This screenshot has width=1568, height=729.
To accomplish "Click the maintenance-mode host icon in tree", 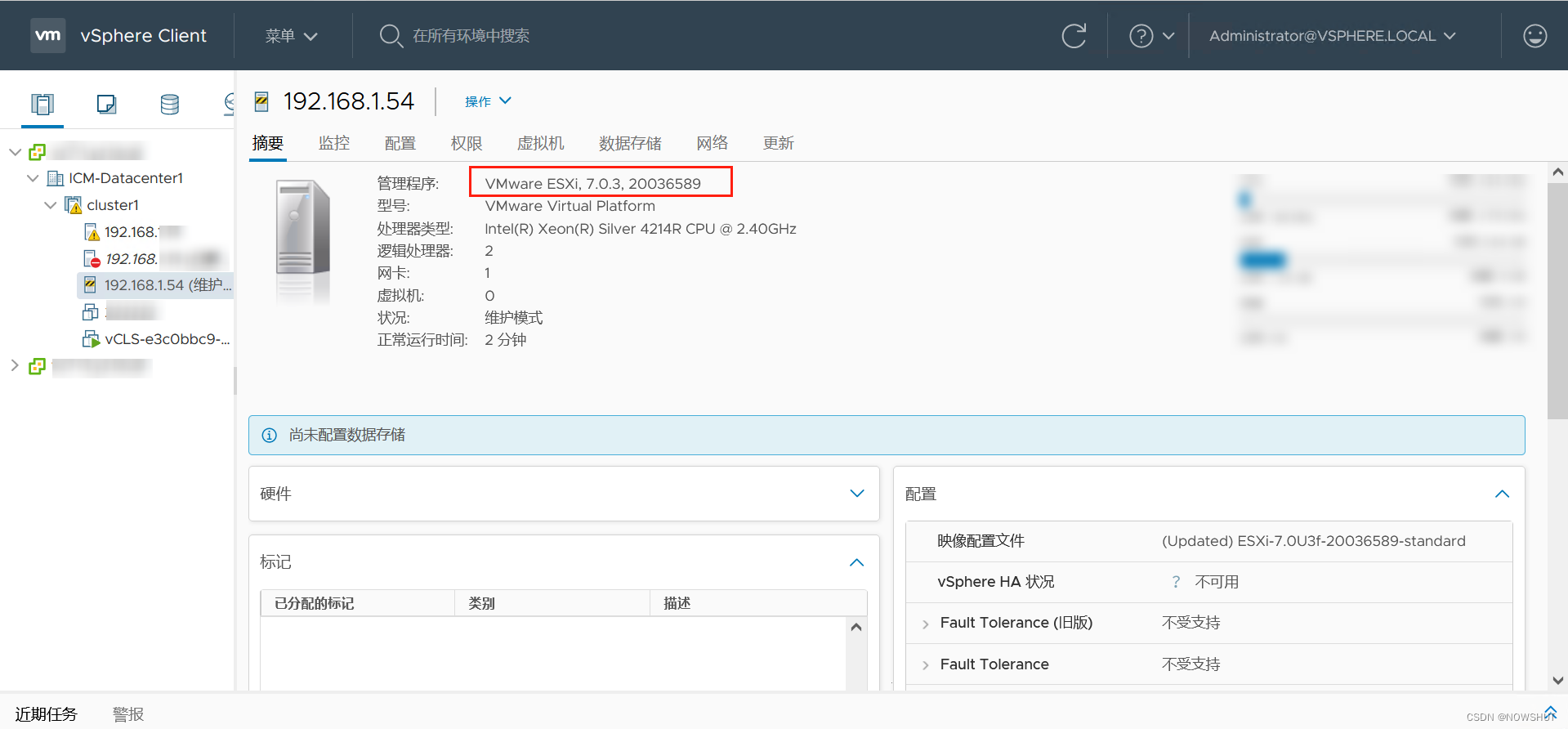I will click(90, 284).
